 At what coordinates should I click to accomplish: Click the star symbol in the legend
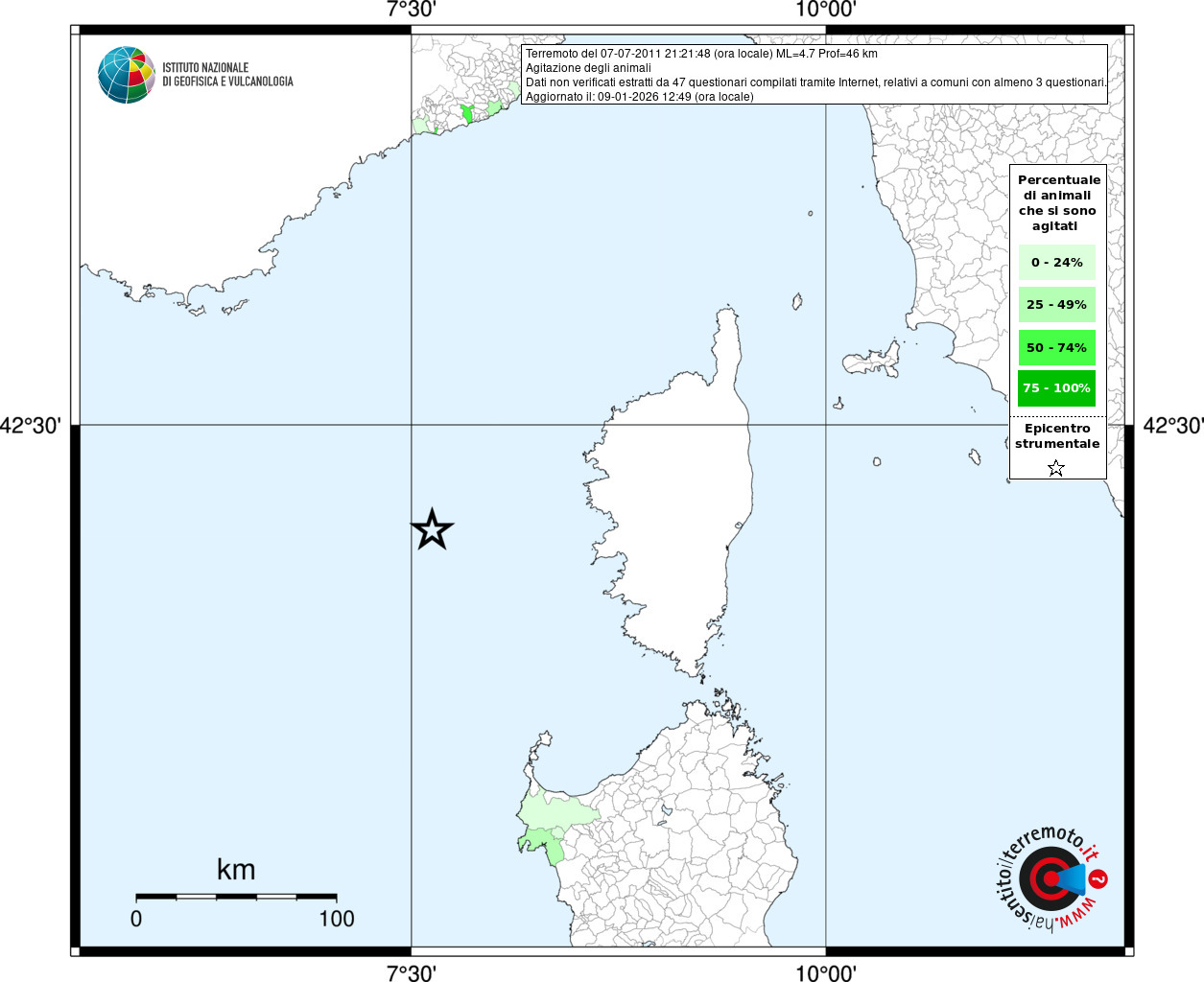(x=1056, y=468)
